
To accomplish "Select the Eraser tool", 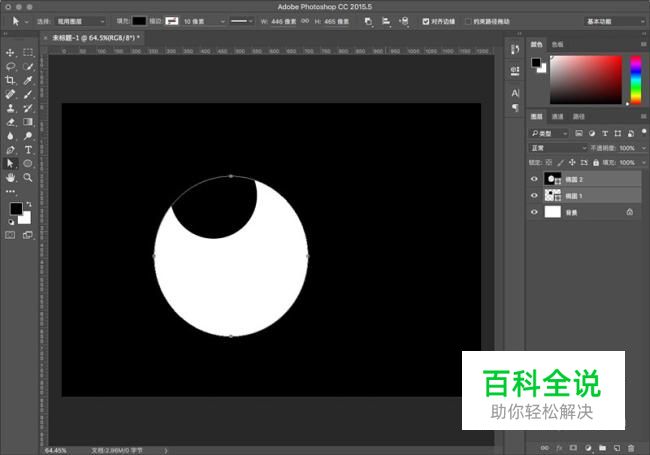I will (10, 122).
